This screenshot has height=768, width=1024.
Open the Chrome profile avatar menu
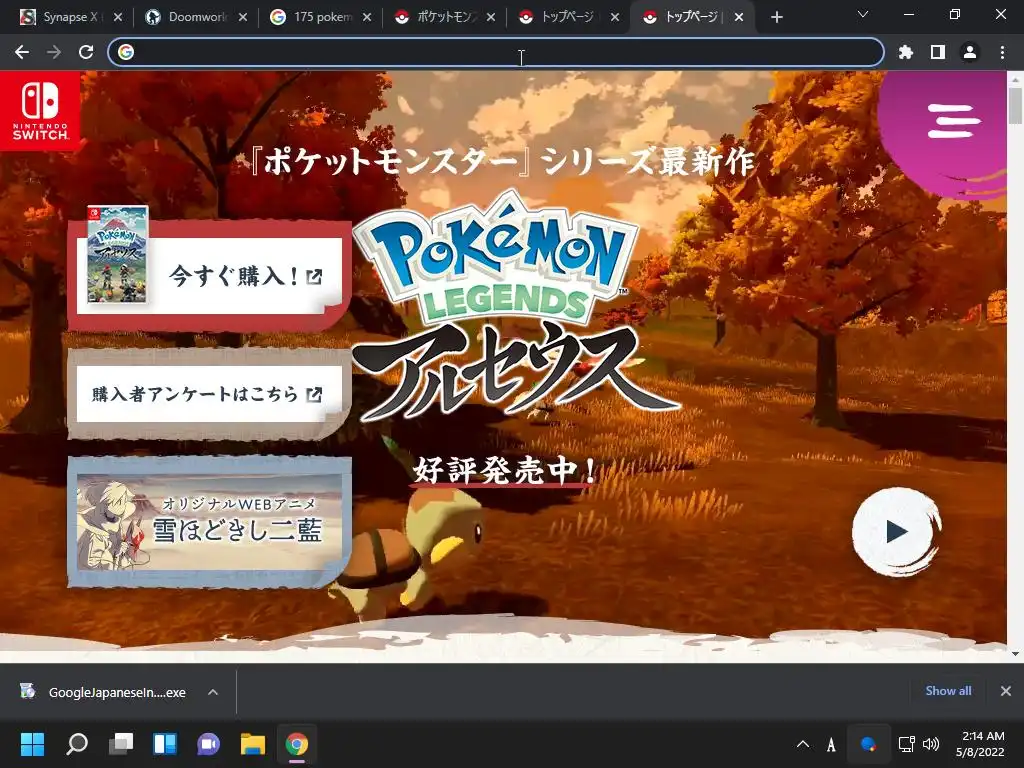point(970,52)
